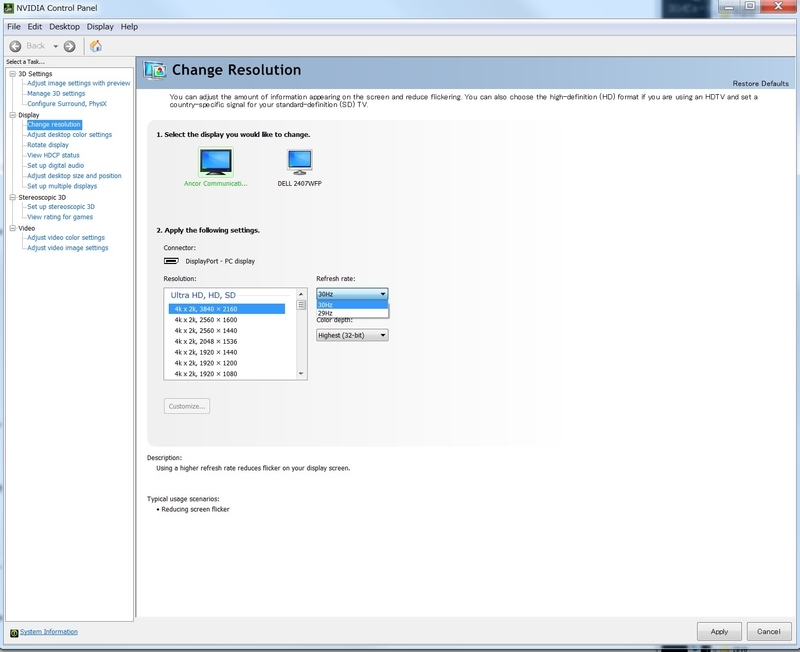Click the NVIDIA Control Panel title icon
The width and height of the screenshot is (800, 652).
[x=8, y=8]
